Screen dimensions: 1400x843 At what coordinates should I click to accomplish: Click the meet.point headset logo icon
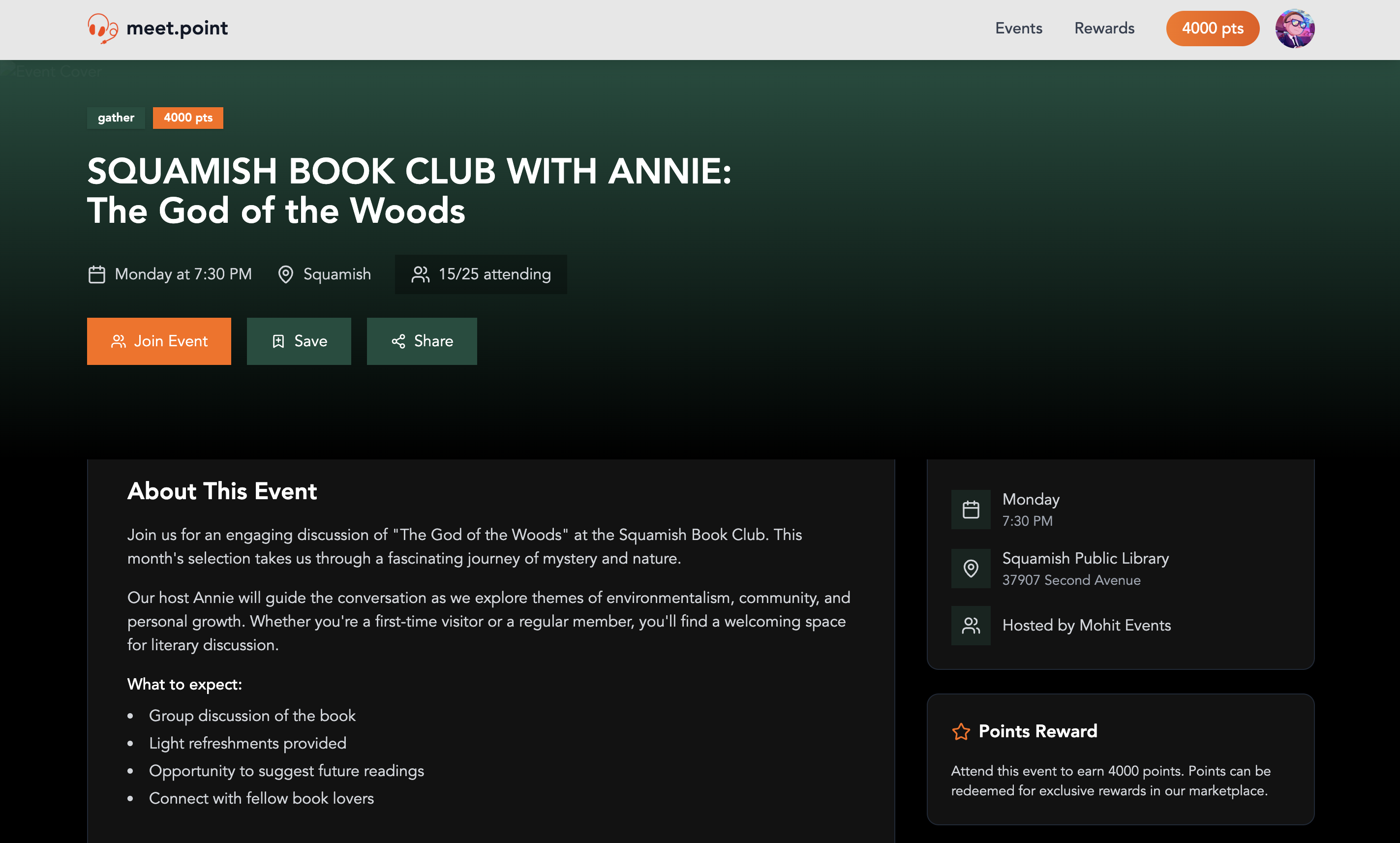pyautogui.click(x=102, y=29)
